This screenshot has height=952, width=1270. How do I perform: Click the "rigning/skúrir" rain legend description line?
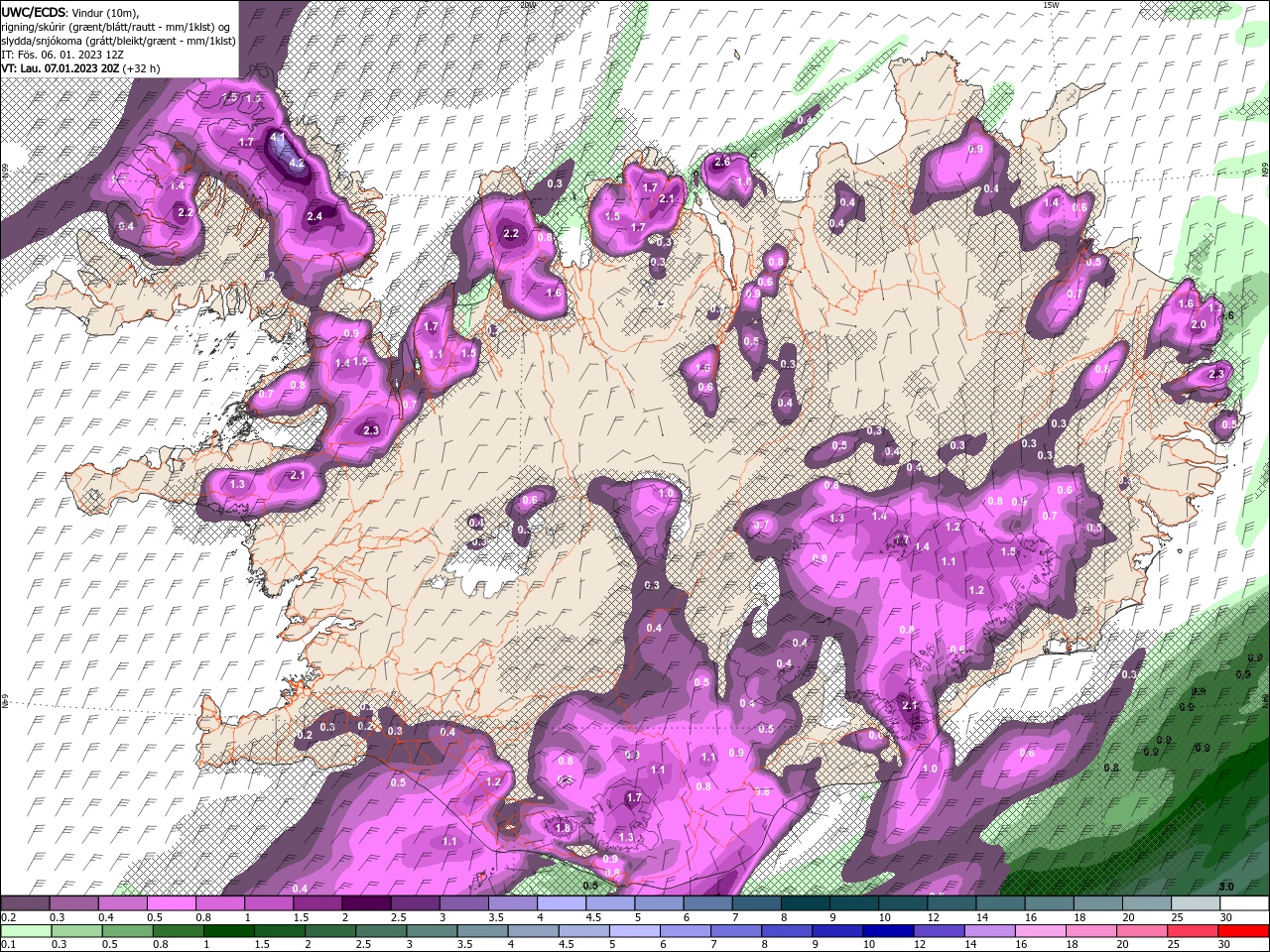coord(116,26)
